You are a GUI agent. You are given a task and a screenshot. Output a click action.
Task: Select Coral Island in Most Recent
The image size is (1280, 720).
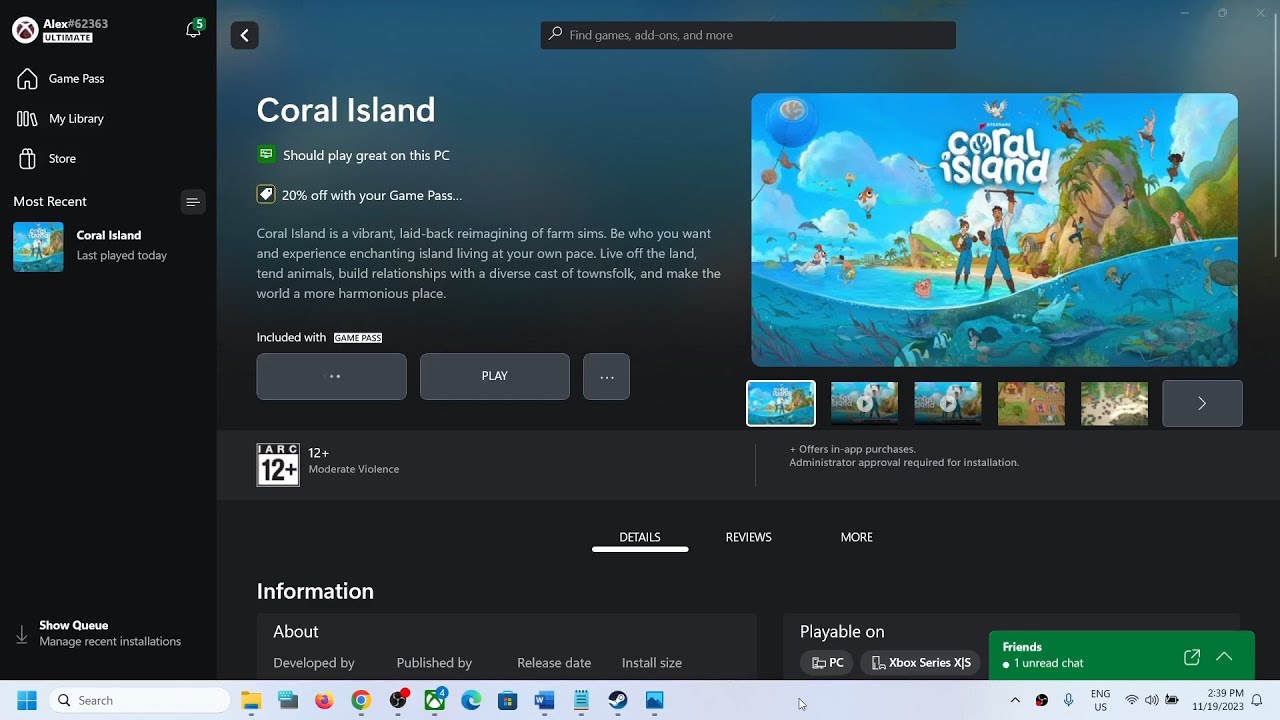point(108,246)
